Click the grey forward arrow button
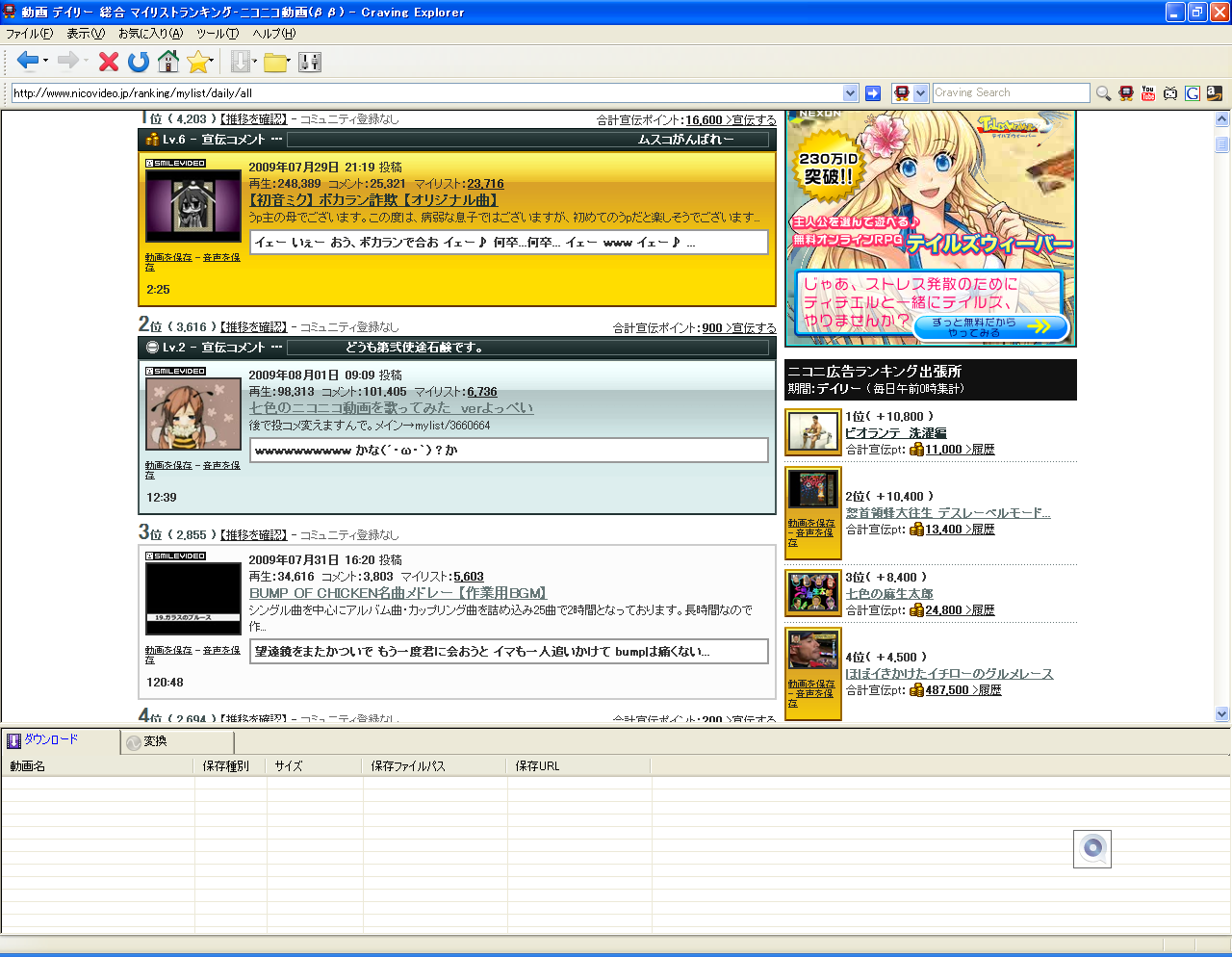This screenshot has width=1232, height=957. [67, 62]
